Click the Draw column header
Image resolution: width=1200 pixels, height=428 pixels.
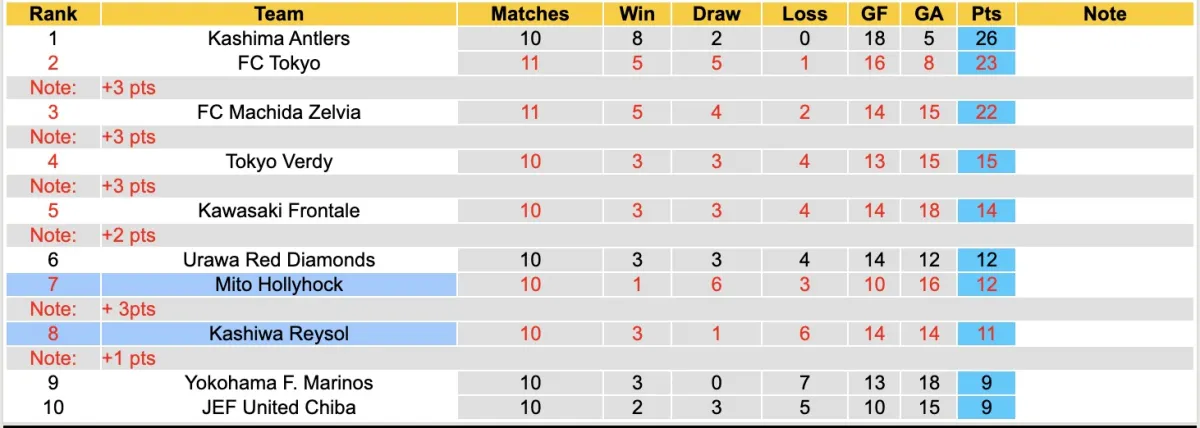click(717, 14)
